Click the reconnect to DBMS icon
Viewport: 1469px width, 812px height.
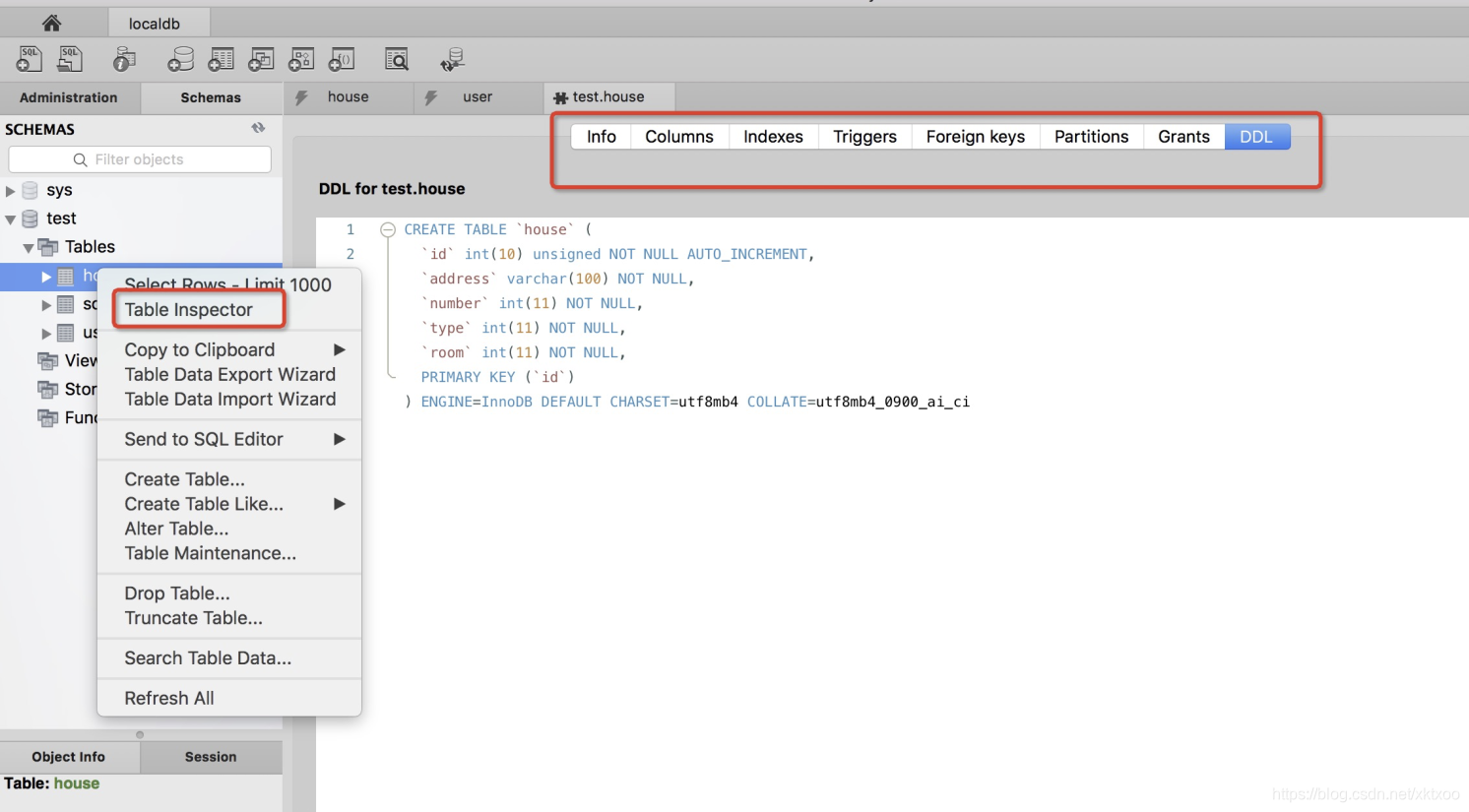pyautogui.click(x=452, y=60)
